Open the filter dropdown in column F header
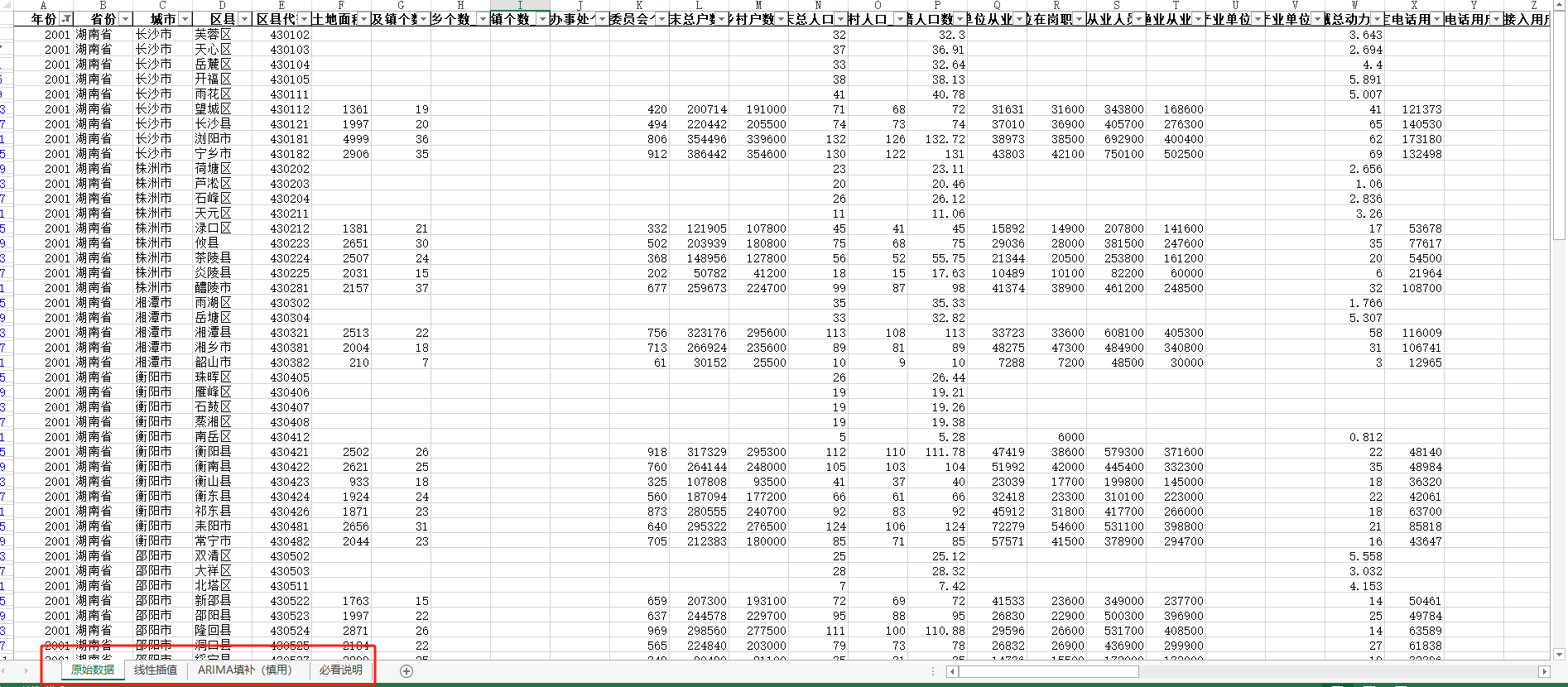 click(x=363, y=19)
